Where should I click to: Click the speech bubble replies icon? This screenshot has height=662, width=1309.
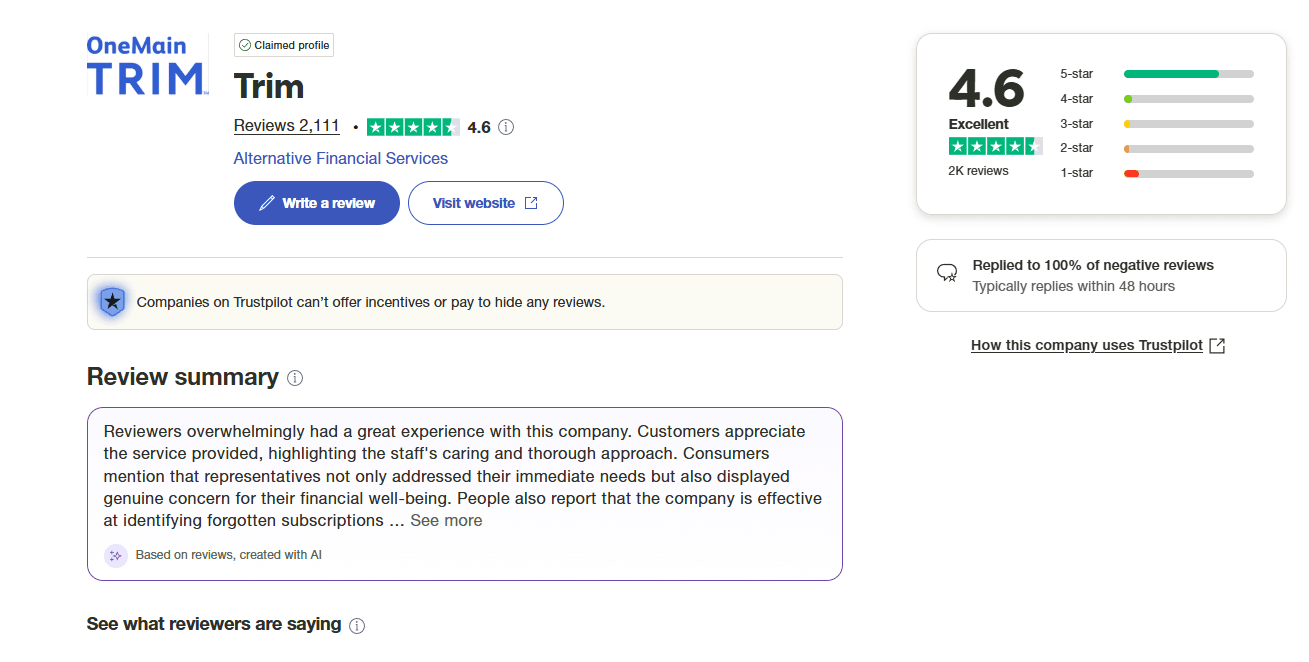click(947, 273)
